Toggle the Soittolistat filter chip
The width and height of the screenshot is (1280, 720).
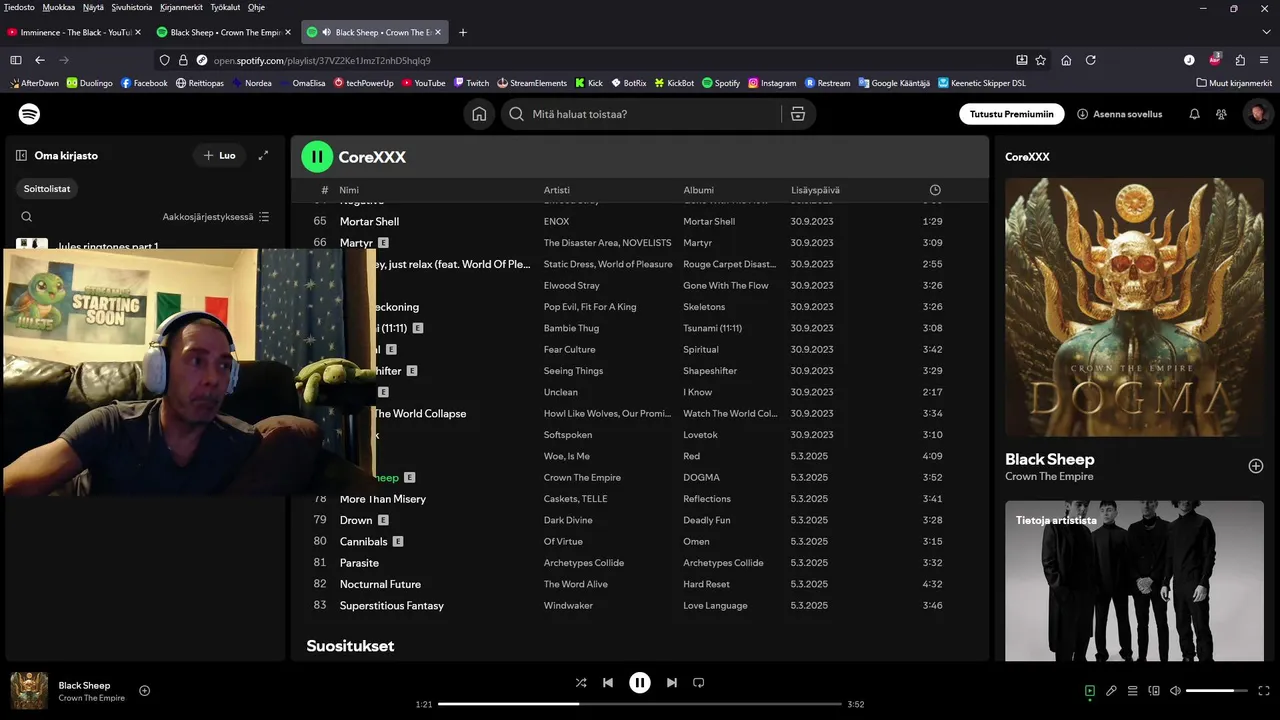48,188
